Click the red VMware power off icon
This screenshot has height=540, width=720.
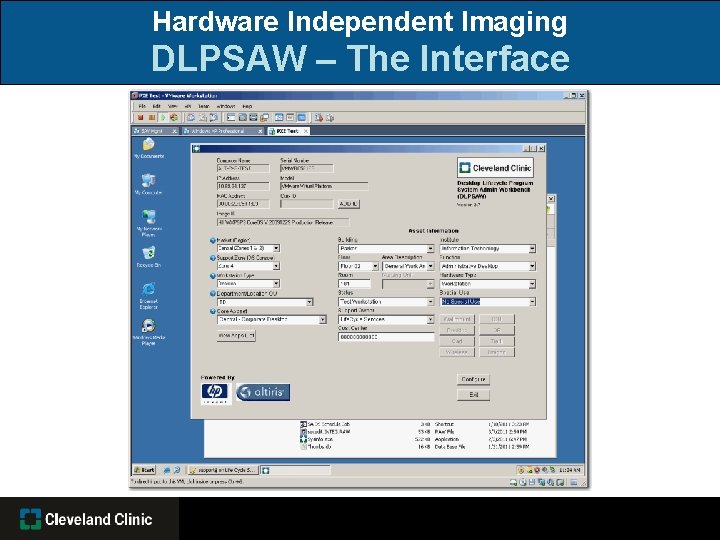click(141, 118)
